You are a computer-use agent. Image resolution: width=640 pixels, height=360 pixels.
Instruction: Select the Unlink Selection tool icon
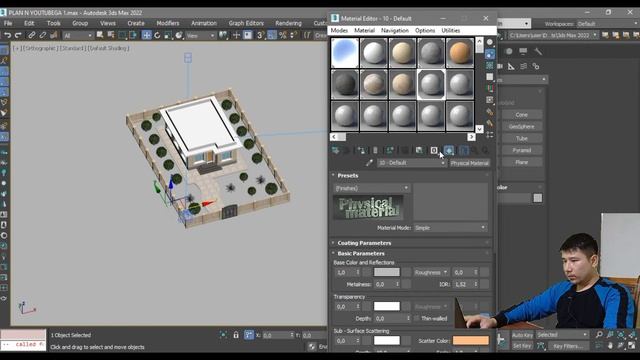(x=42, y=36)
